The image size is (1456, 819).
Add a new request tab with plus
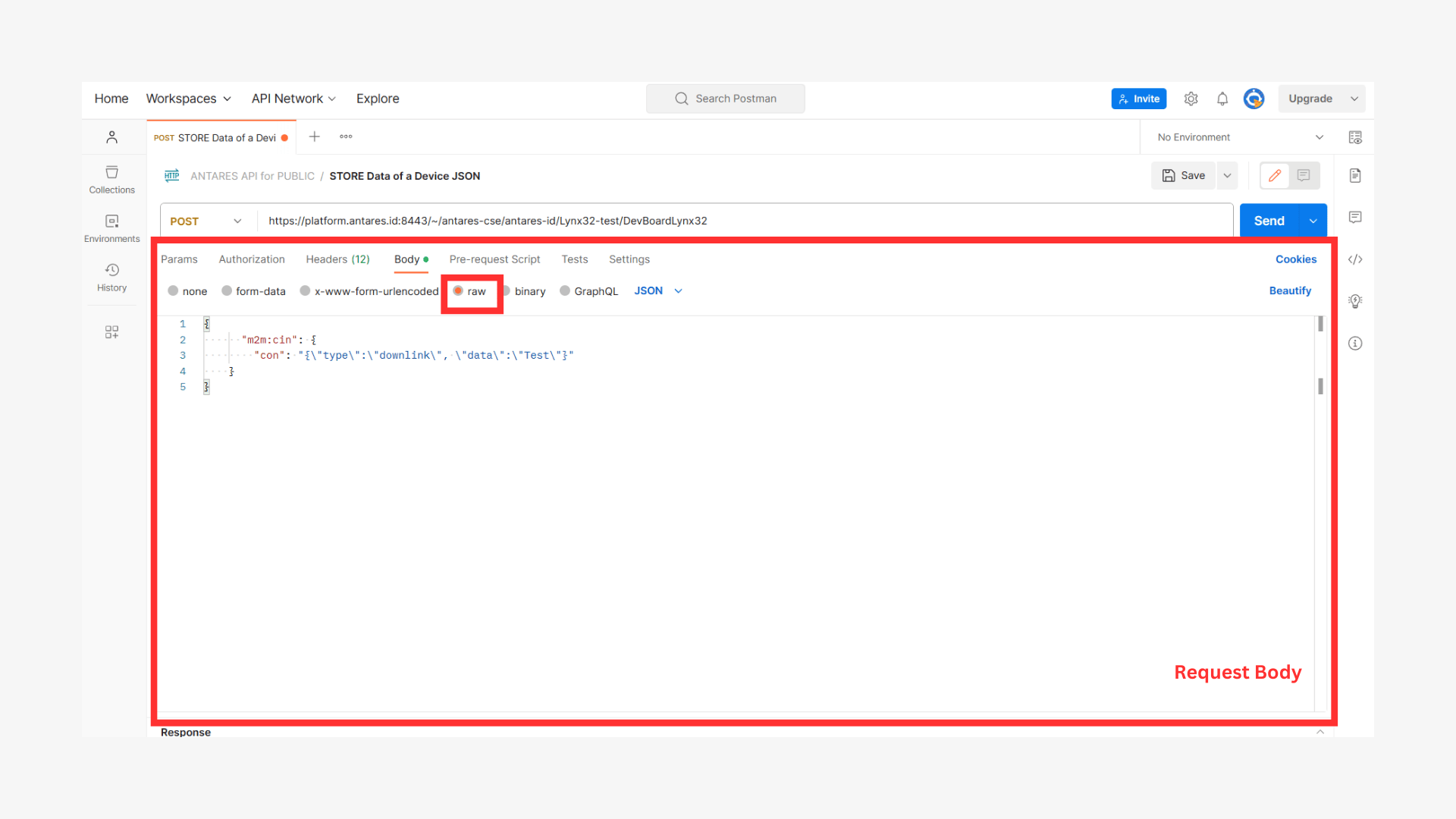click(x=314, y=136)
